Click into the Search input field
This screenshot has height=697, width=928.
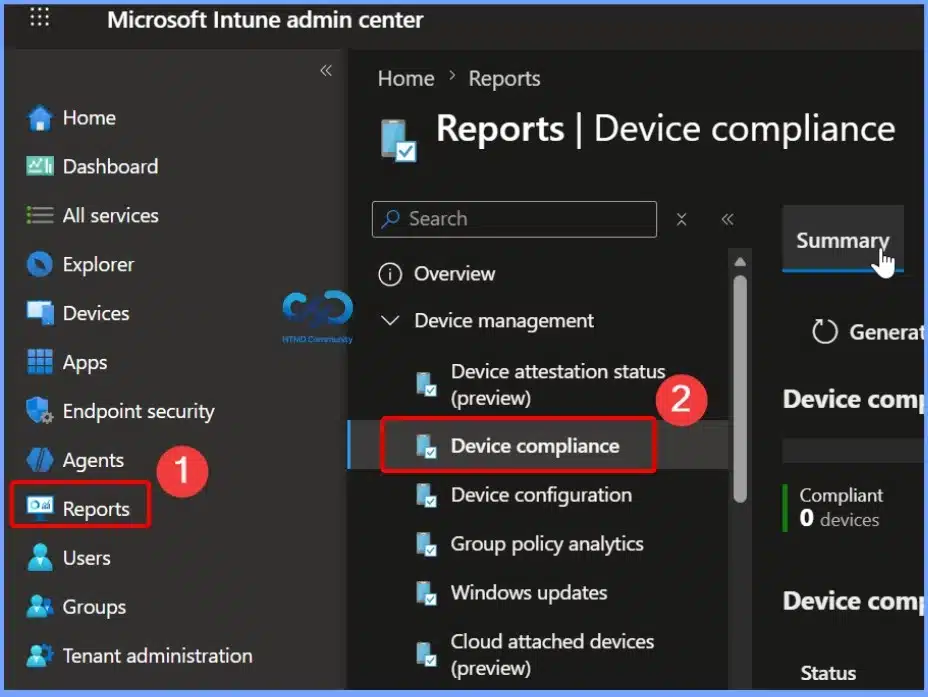click(514, 219)
